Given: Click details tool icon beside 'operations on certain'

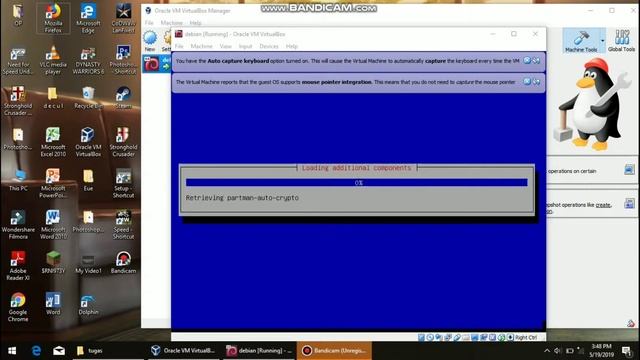Looking at the screenshot, I should (629, 170).
